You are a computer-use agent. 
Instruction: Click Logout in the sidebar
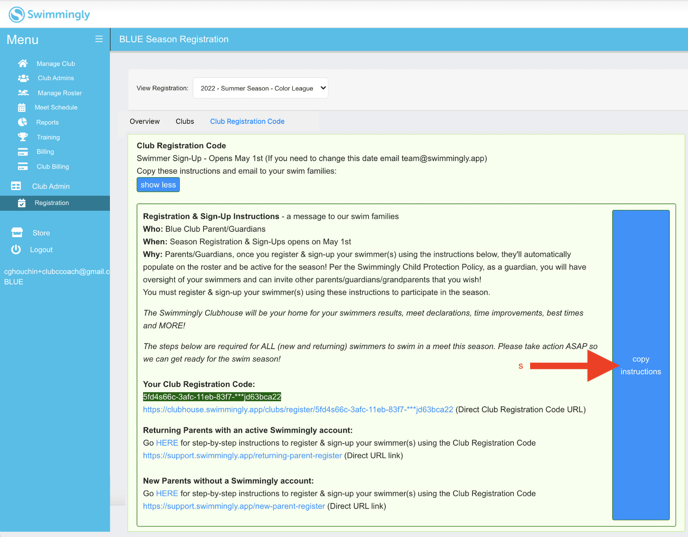pyautogui.click(x=41, y=250)
